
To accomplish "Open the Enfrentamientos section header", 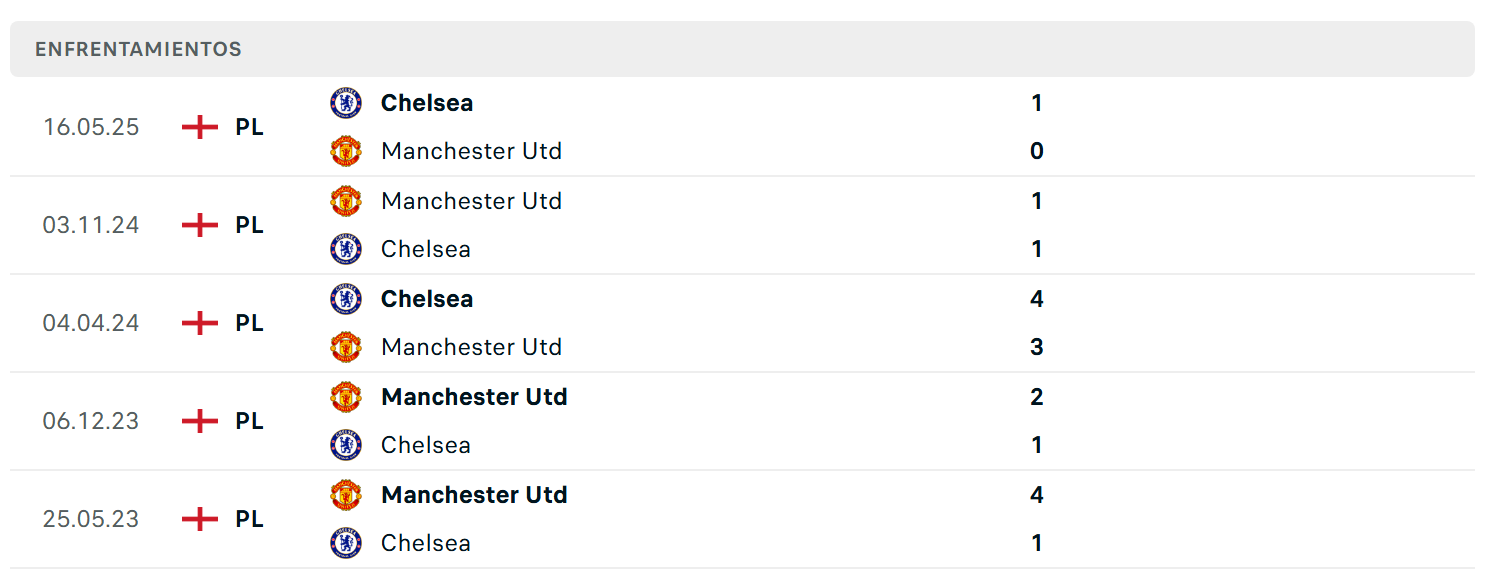I will click(742, 49).
